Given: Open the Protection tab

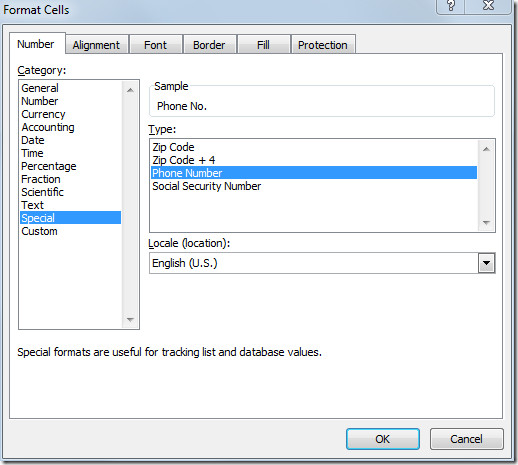Looking at the screenshot, I should pos(322,45).
